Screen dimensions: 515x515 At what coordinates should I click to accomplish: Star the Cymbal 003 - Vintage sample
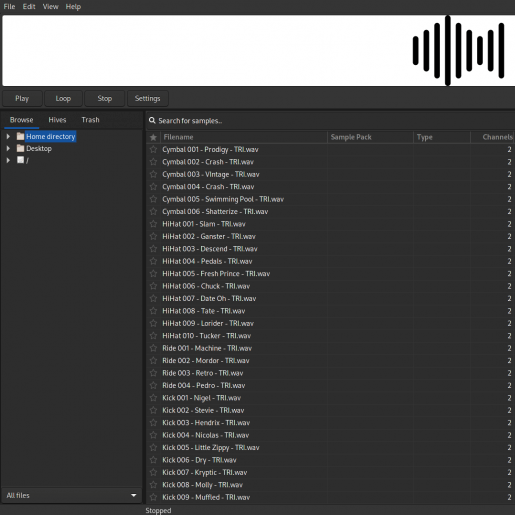pos(153,174)
